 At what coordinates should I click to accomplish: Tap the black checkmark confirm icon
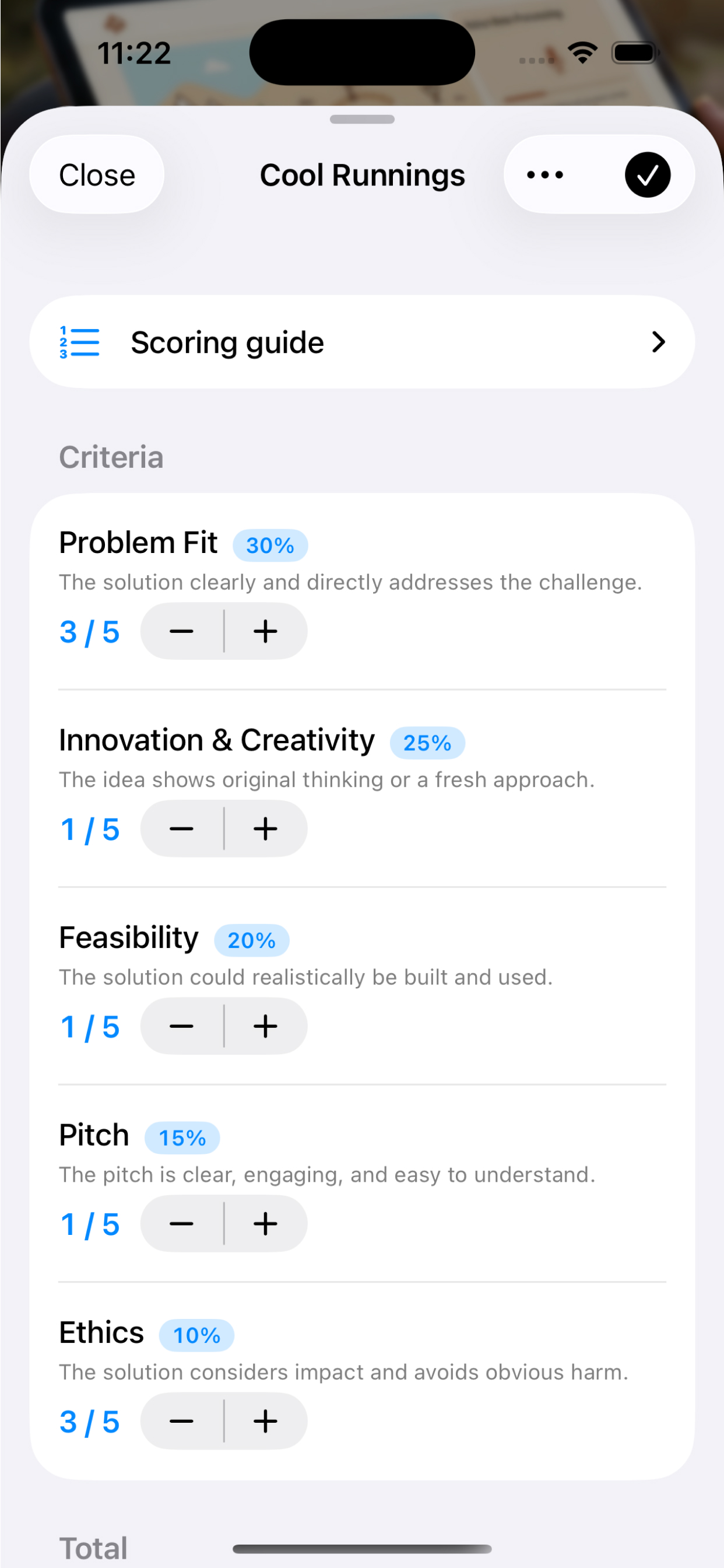[647, 174]
